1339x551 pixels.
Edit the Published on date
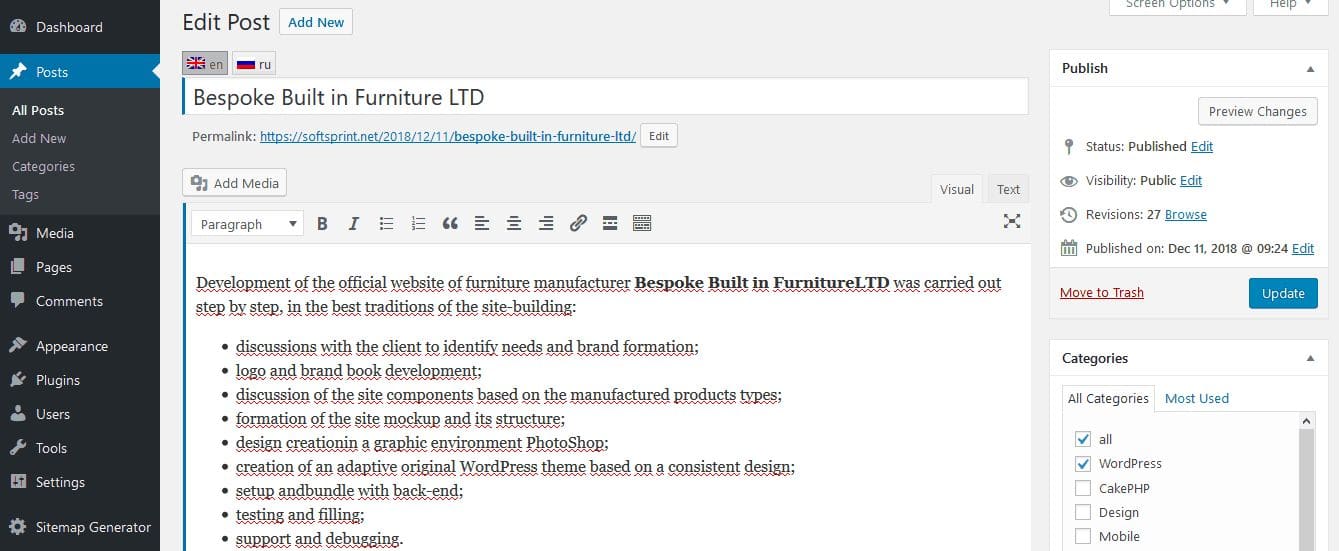pos(1303,248)
